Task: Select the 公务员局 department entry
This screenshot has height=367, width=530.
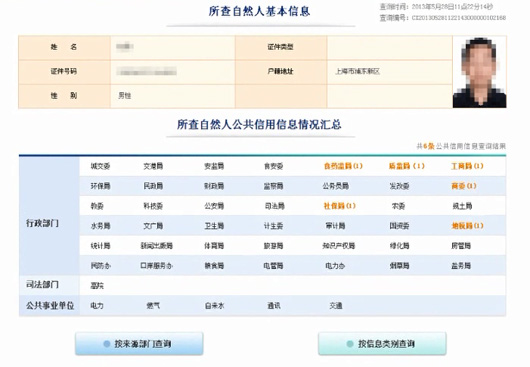Action: tap(335, 186)
